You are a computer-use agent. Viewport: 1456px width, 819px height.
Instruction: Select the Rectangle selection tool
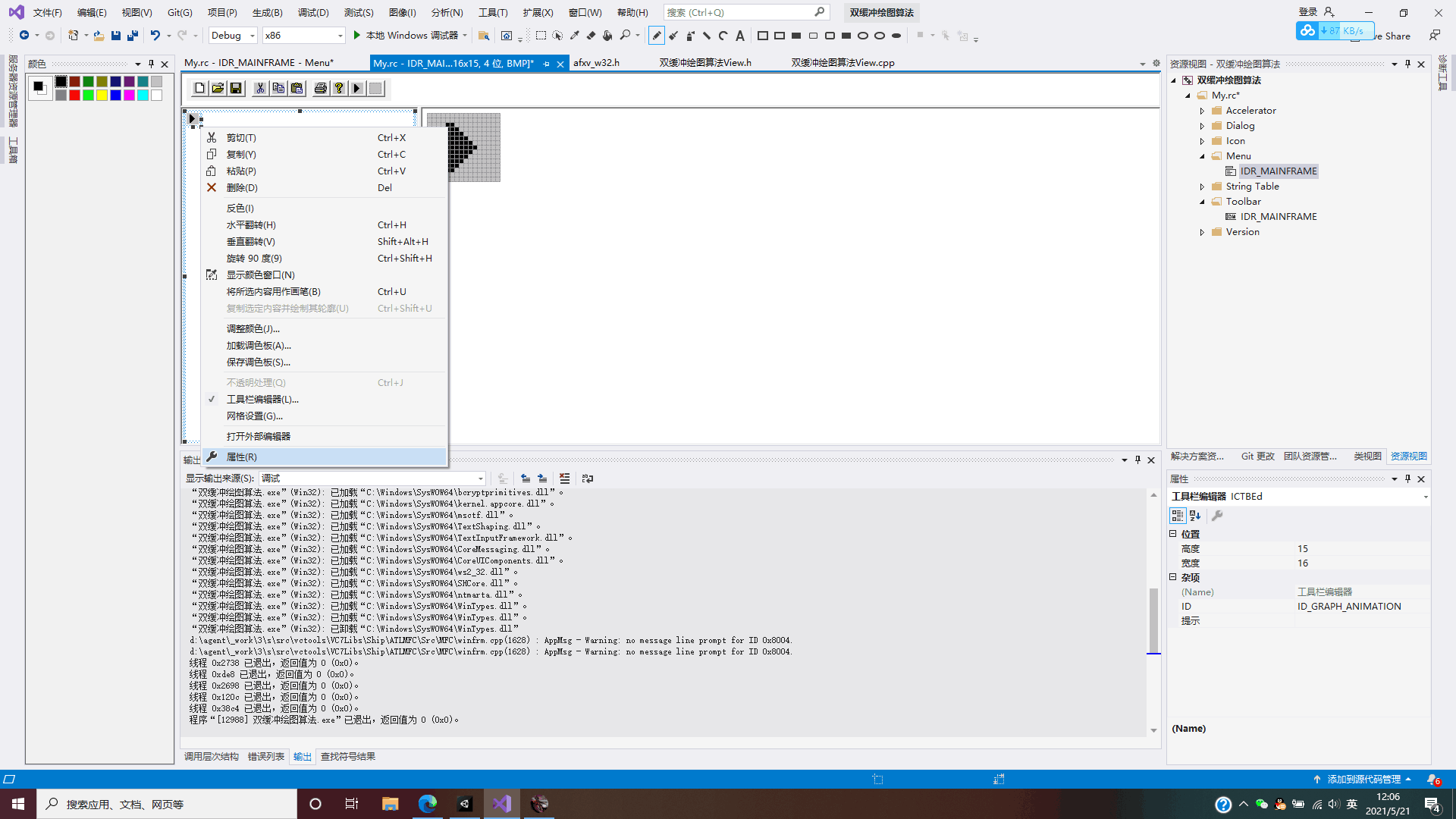[541, 36]
